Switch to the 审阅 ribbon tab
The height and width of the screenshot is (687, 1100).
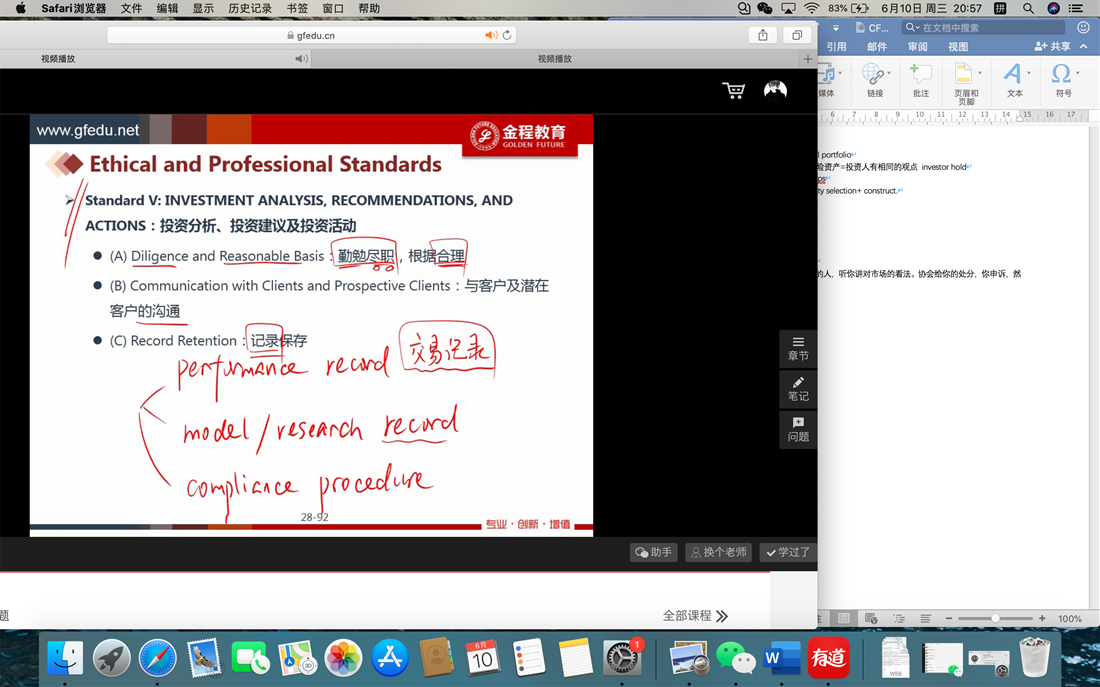coord(917,47)
